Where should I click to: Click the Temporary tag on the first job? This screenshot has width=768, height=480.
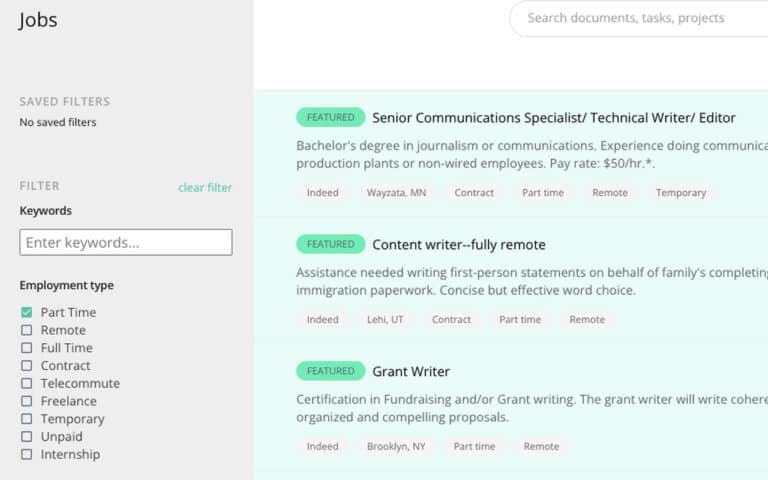pyautogui.click(x=680, y=193)
